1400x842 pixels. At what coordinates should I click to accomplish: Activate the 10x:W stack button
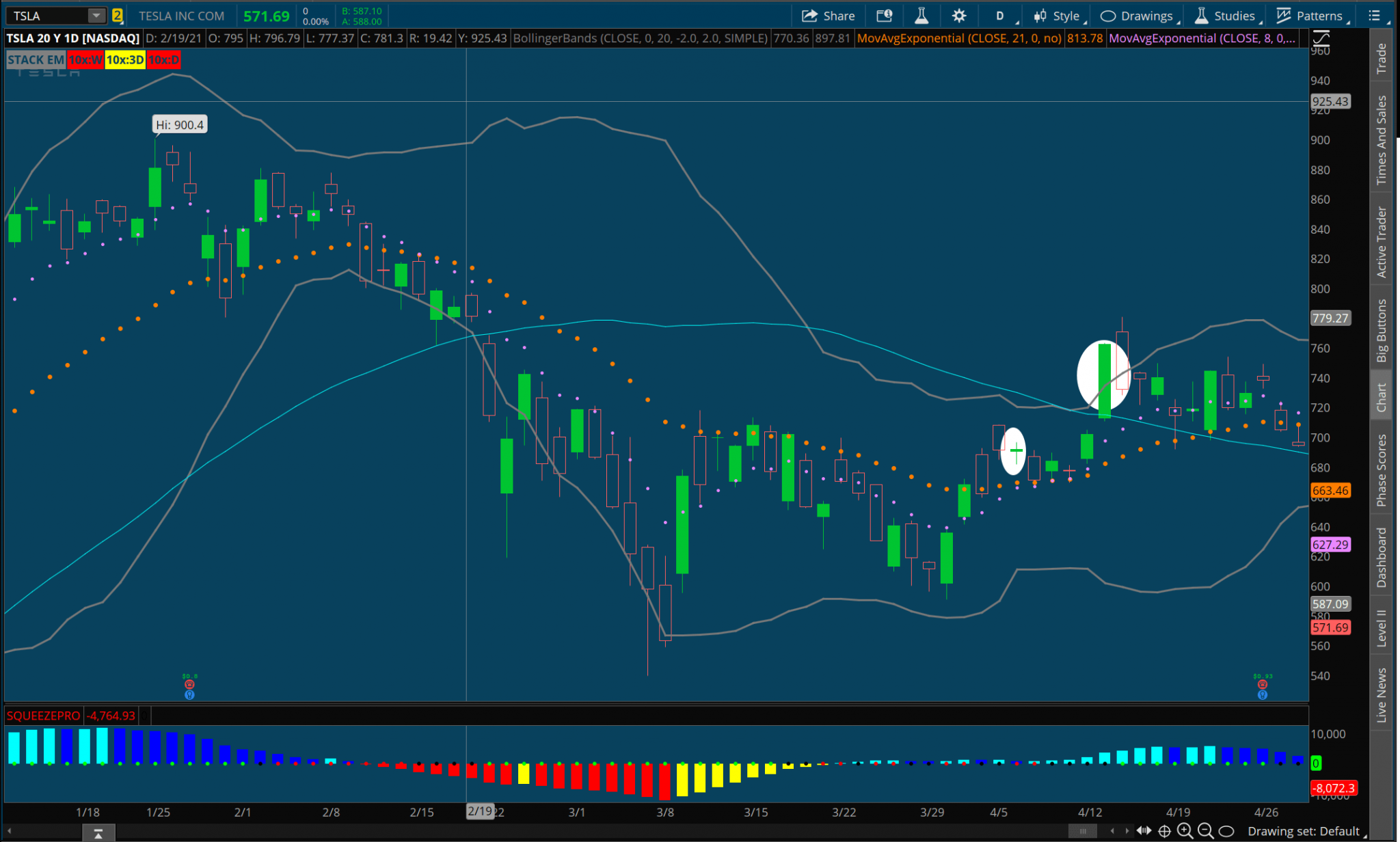[x=85, y=60]
